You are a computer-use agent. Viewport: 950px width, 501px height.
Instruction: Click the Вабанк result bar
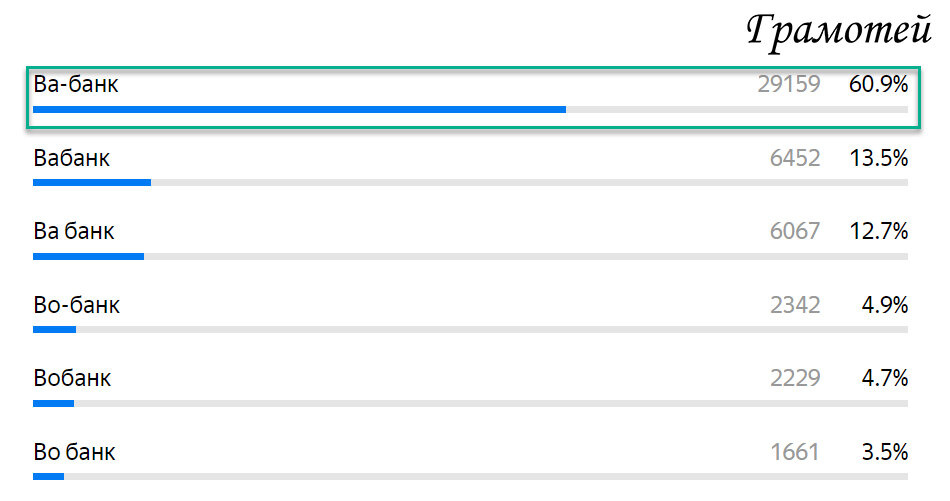click(470, 182)
